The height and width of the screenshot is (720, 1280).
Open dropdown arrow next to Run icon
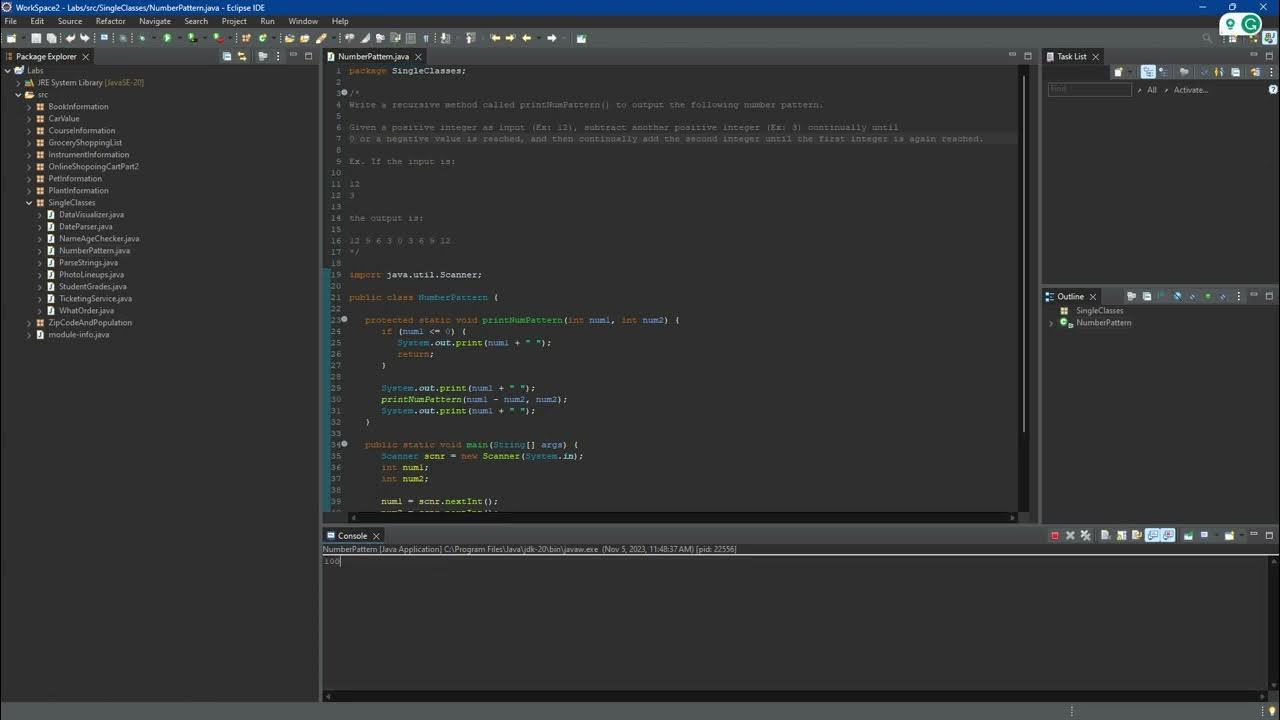click(179, 38)
